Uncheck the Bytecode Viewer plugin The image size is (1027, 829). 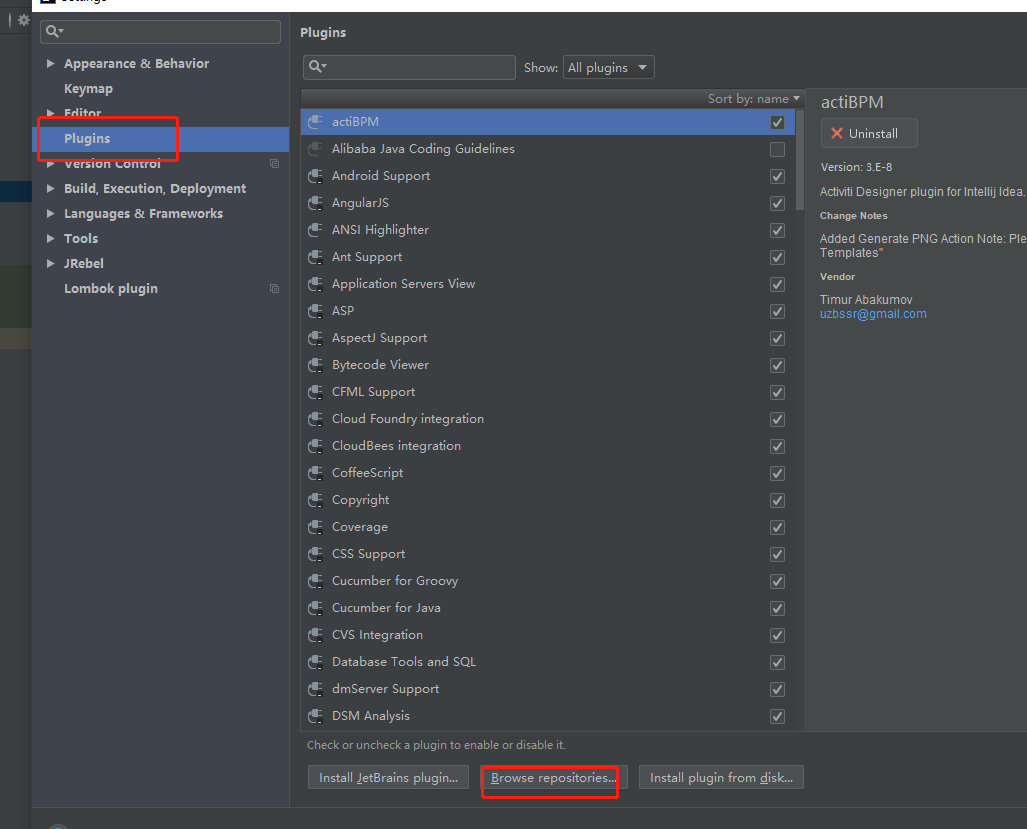[x=777, y=365]
